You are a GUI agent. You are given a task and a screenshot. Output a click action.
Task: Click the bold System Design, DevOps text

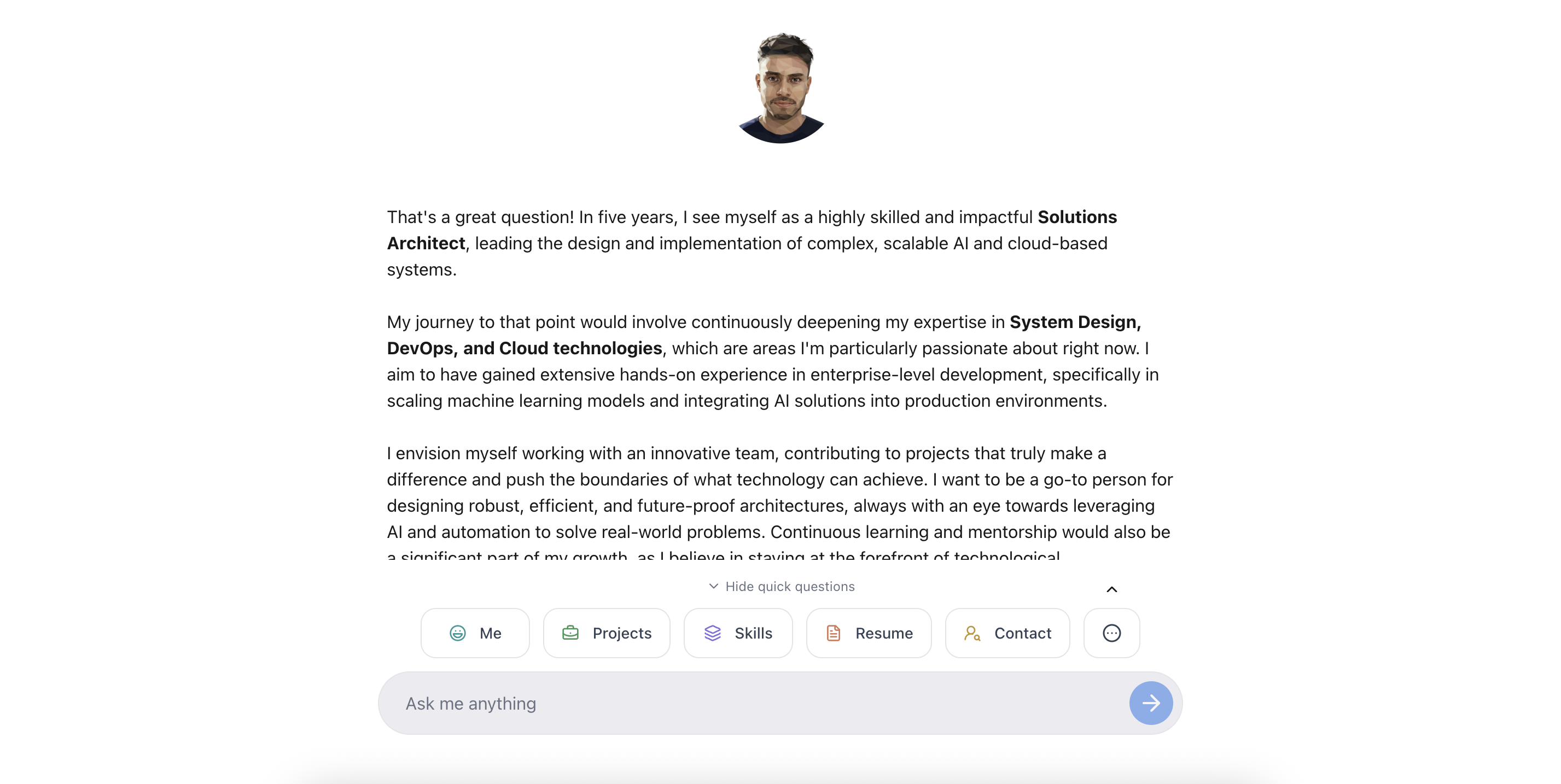[x=764, y=335]
